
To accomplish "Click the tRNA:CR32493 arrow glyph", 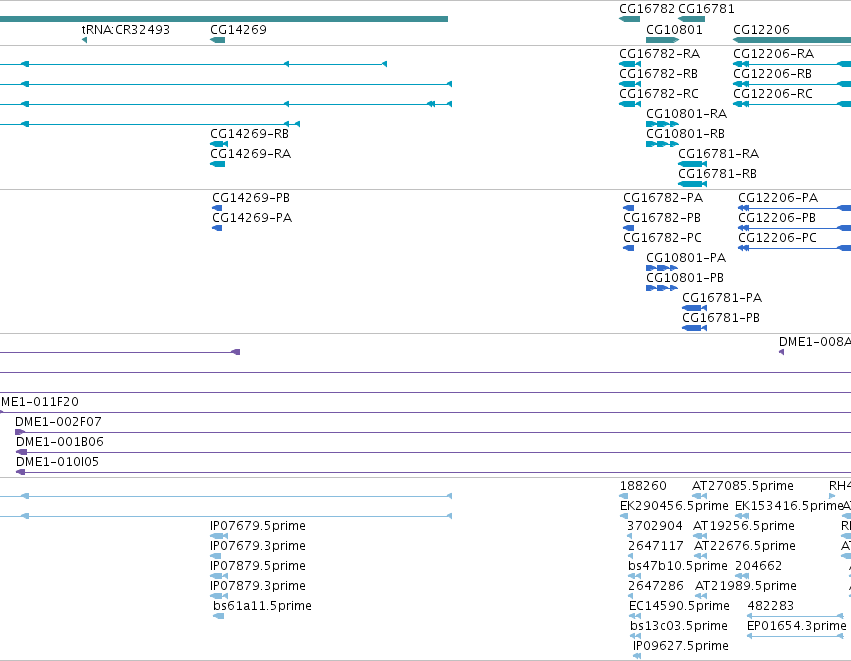I will click(84, 40).
